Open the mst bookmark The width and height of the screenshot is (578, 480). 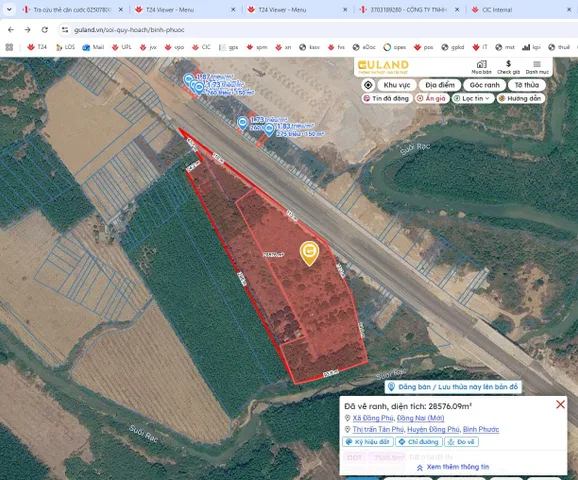click(x=505, y=47)
